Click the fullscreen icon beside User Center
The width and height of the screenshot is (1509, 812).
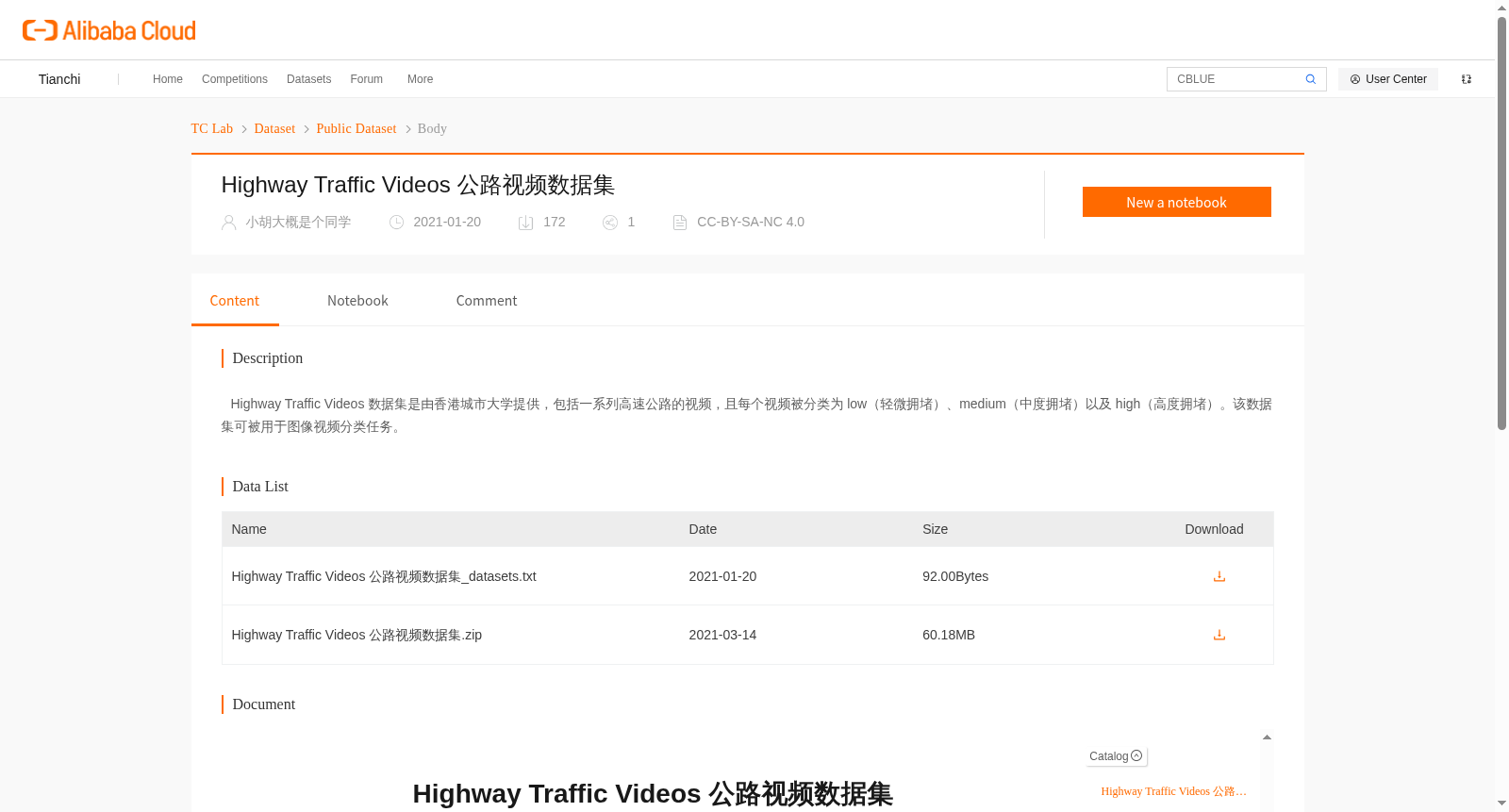1467,79
